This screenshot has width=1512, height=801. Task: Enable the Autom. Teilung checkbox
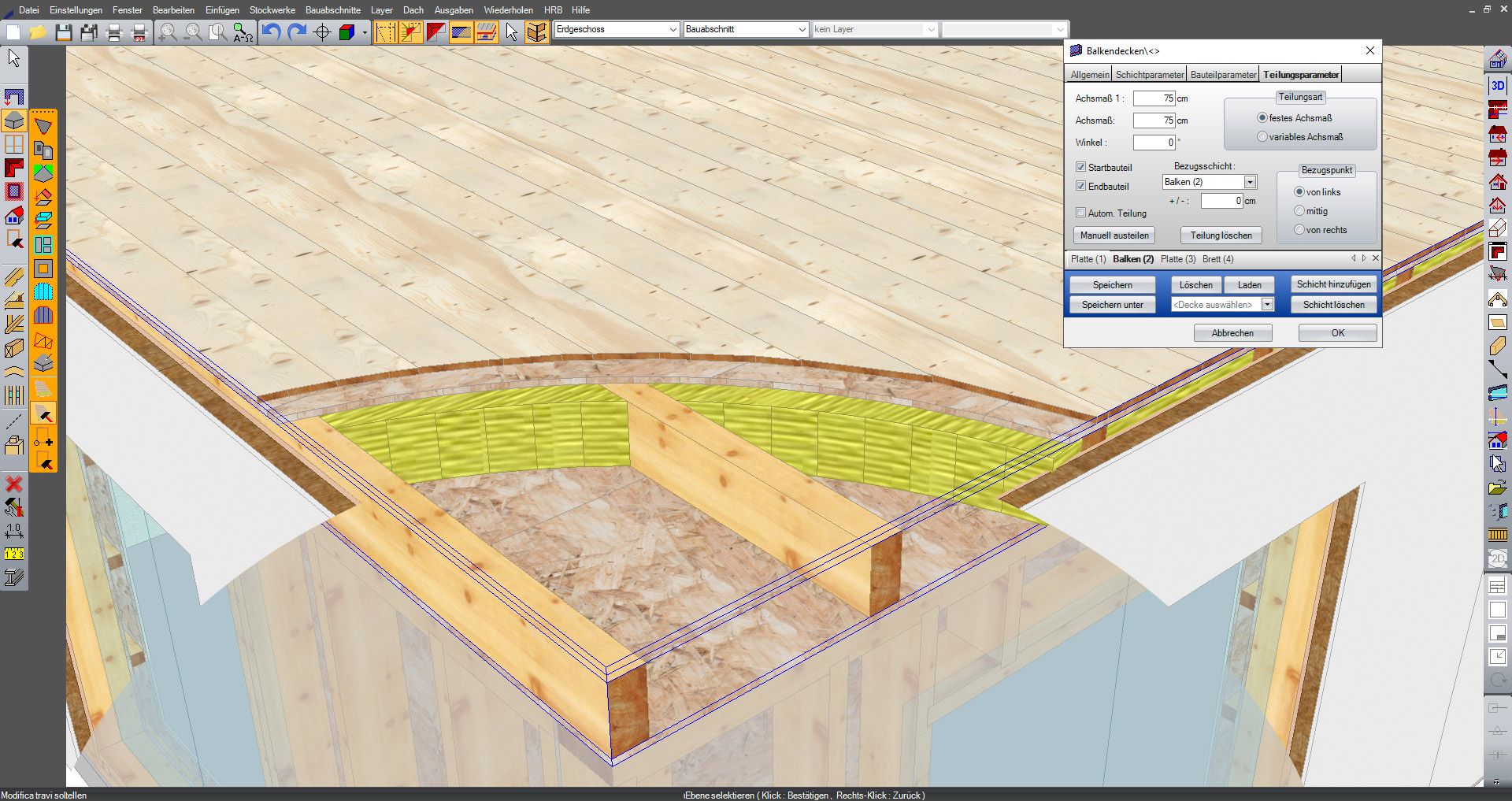coord(1082,213)
